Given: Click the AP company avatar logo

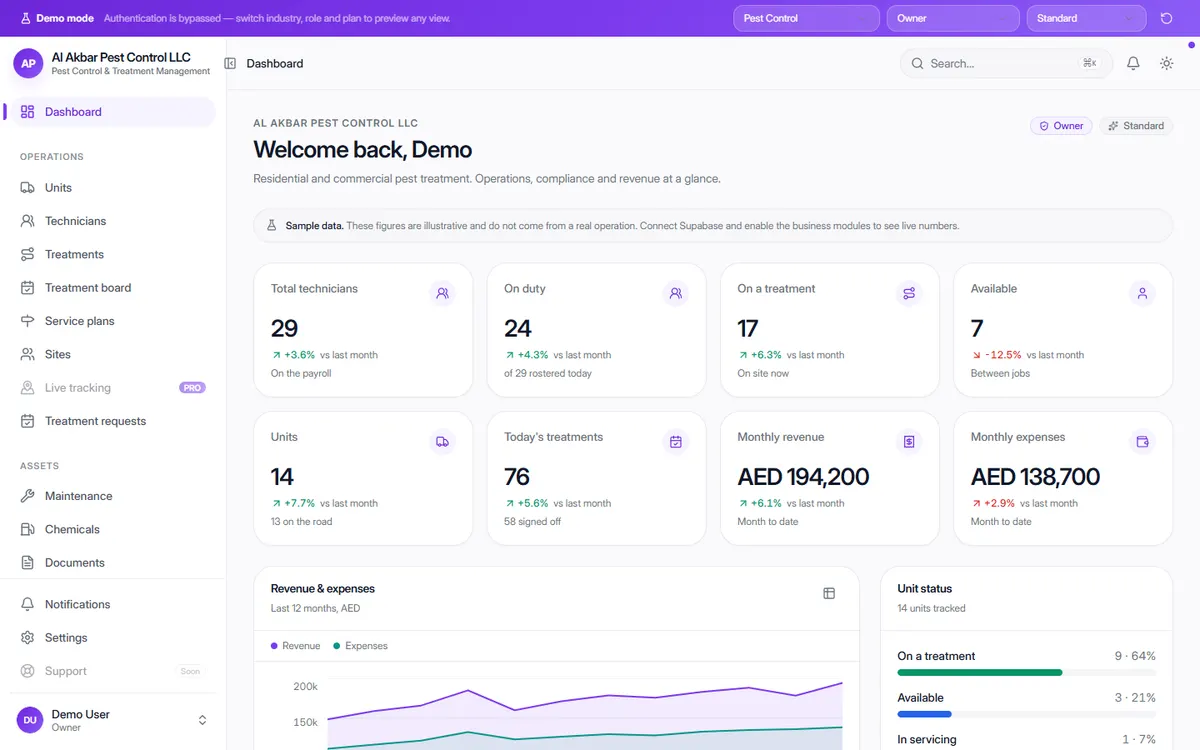Looking at the screenshot, I should (28, 63).
